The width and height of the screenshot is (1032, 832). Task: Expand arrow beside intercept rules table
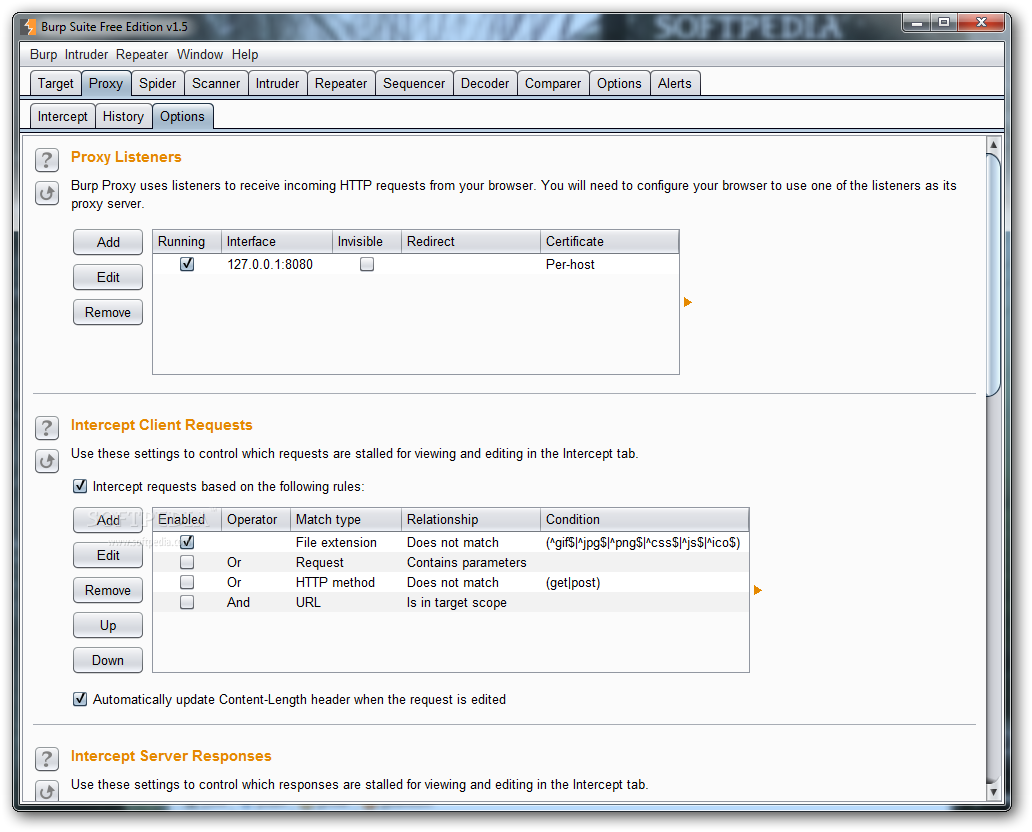(758, 590)
